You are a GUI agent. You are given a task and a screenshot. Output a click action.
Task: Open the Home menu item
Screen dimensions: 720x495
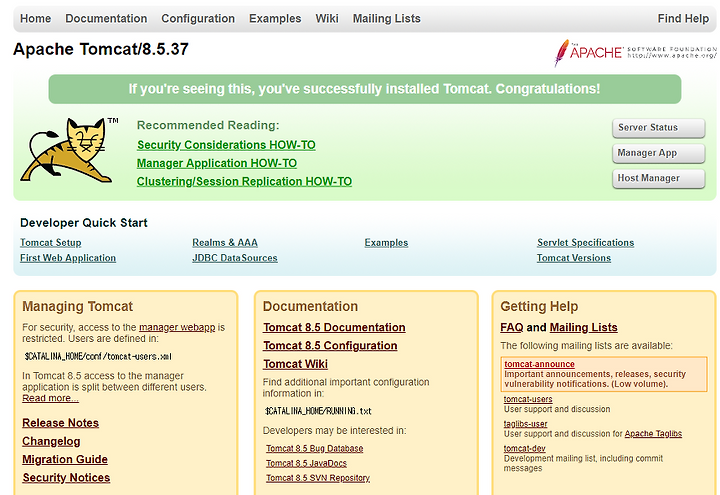click(x=35, y=18)
